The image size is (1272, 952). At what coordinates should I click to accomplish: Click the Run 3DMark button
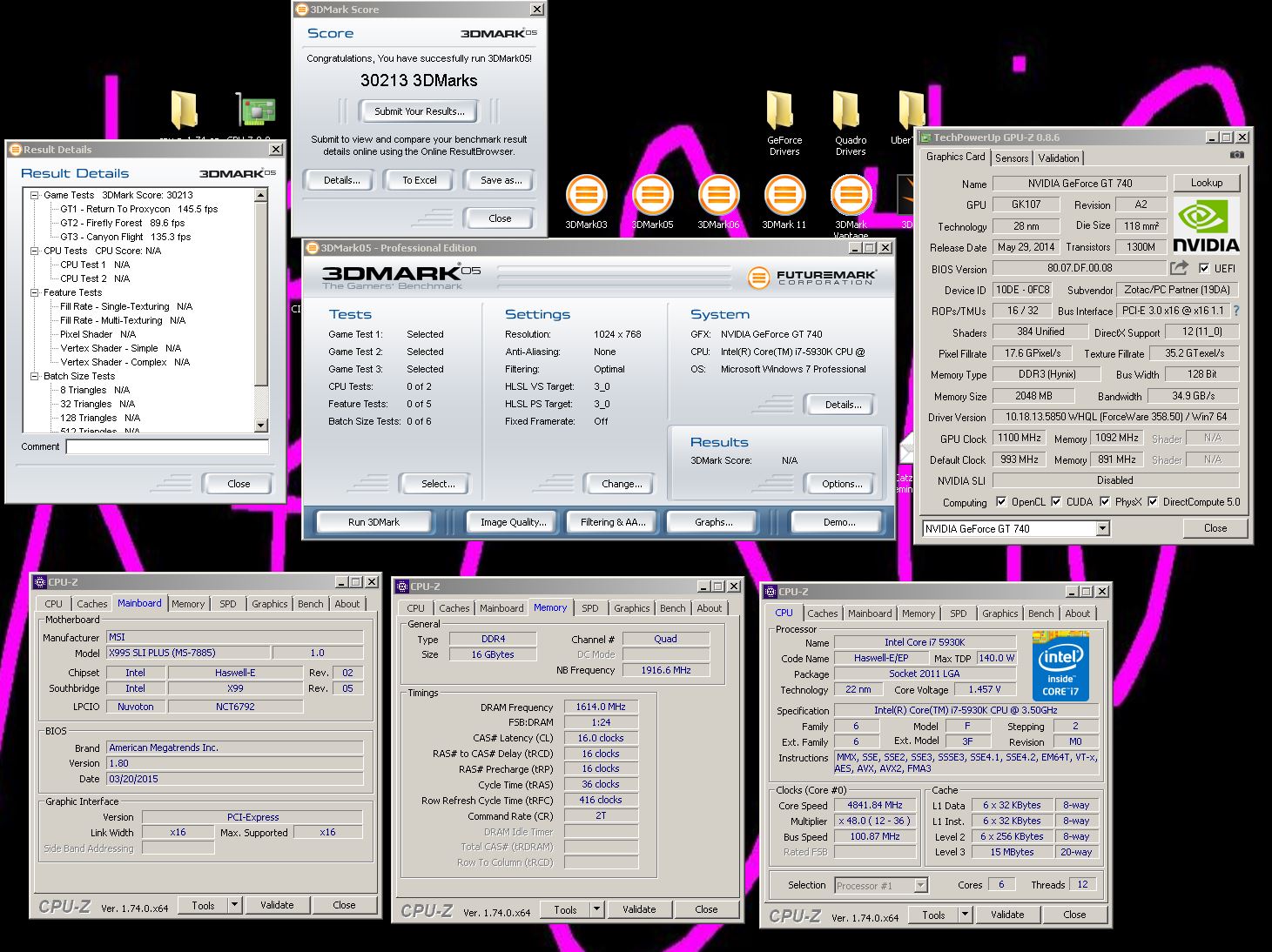click(374, 522)
